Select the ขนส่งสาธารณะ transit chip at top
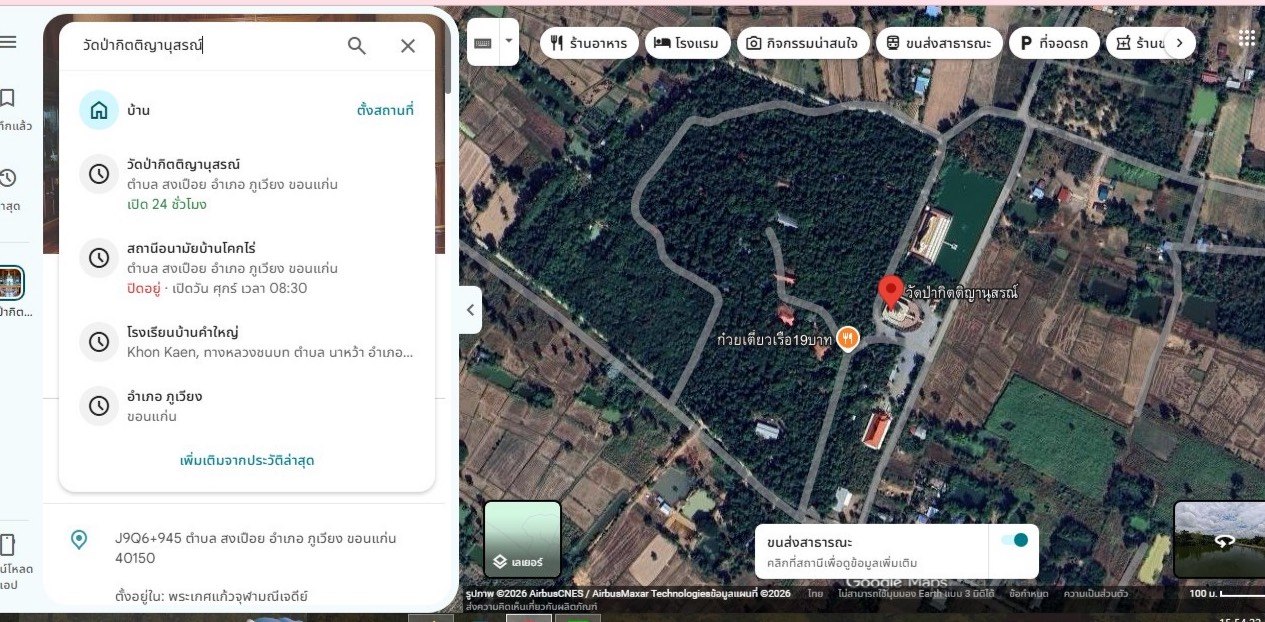 click(x=939, y=43)
